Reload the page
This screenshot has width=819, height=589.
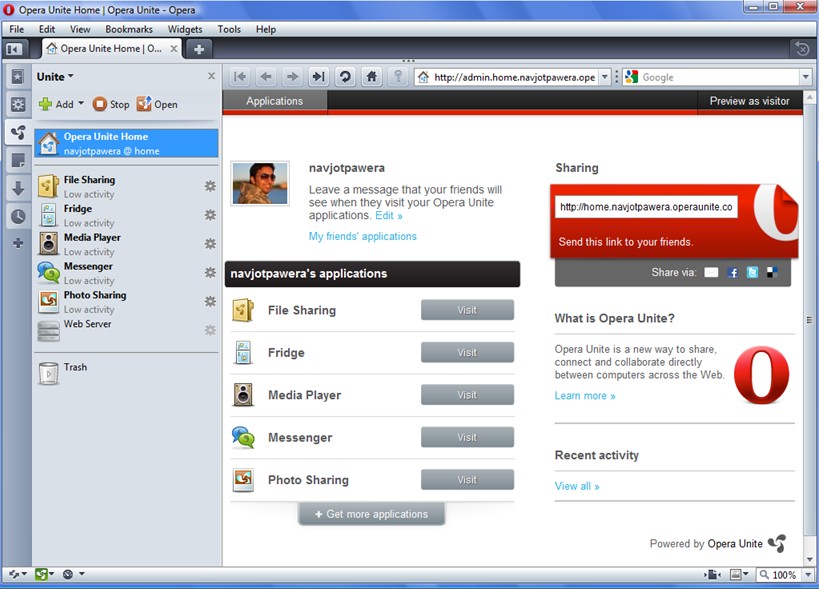click(x=345, y=77)
